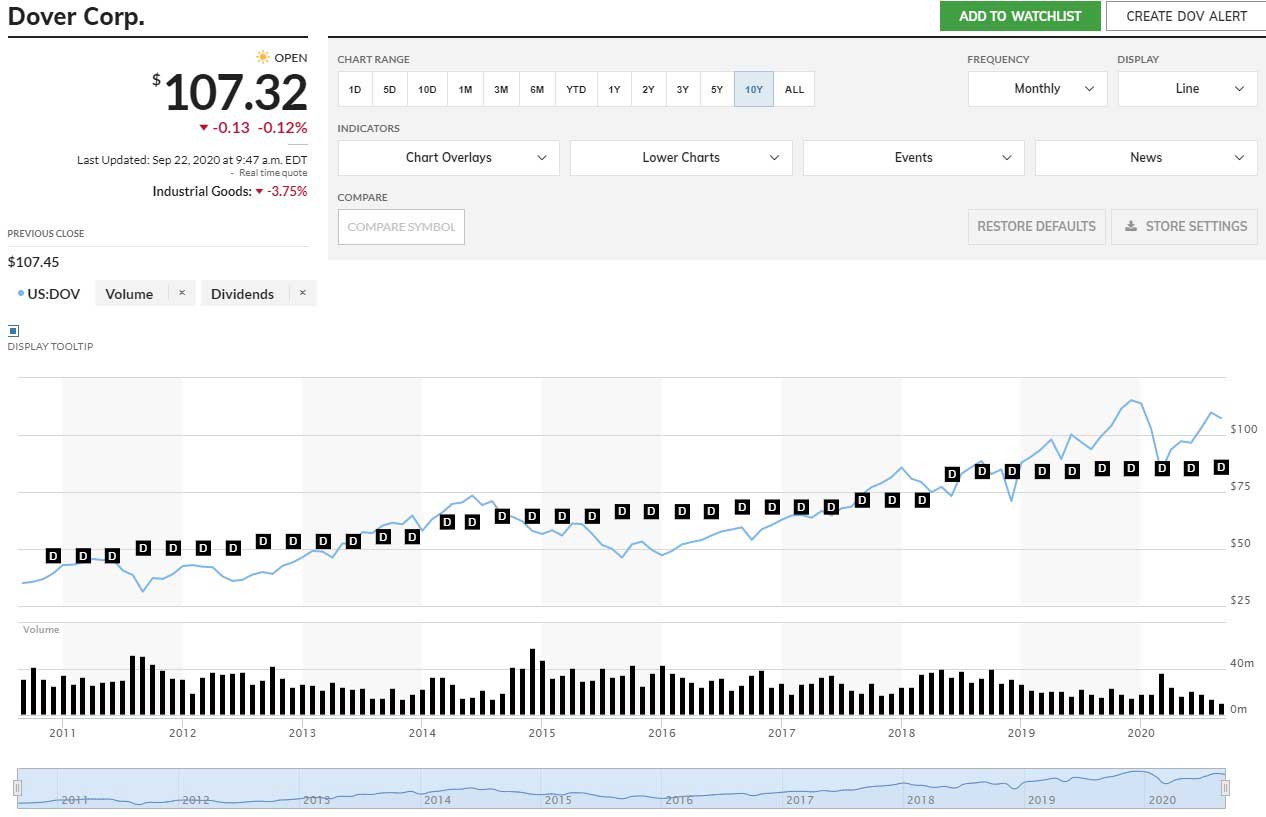Viewport: 1266px width, 817px height.
Task: Remove the Dividends chip using its x
Action: 302,293
